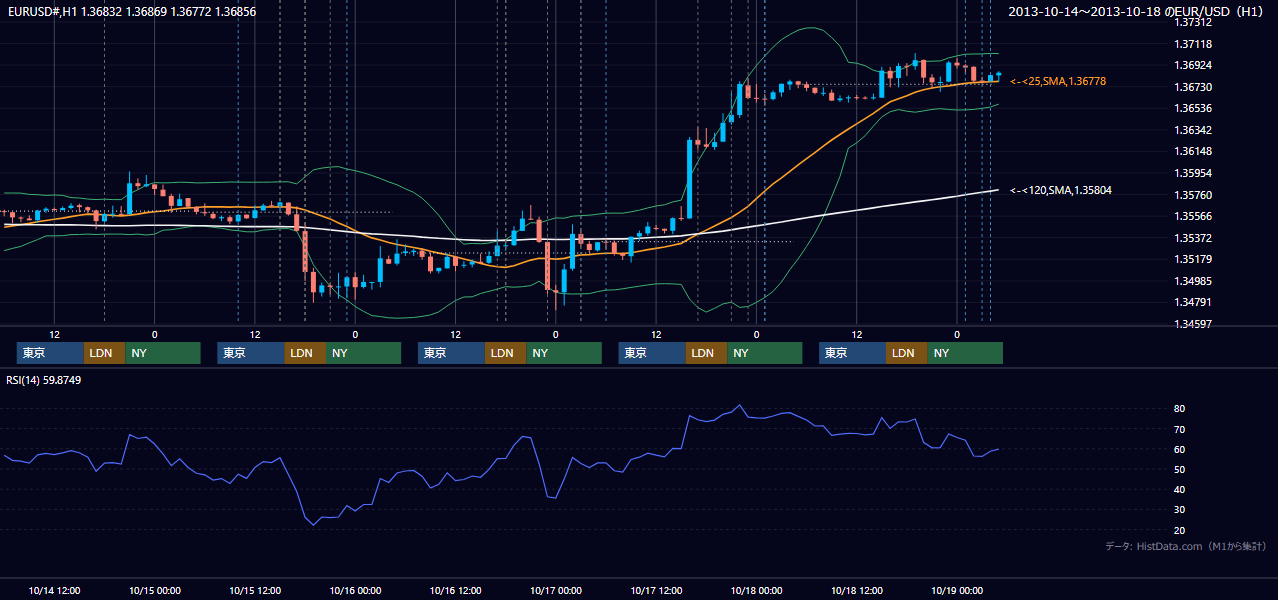Click the 1.36148 price axis label
The height and width of the screenshot is (600, 1278).
[1193, 151]
